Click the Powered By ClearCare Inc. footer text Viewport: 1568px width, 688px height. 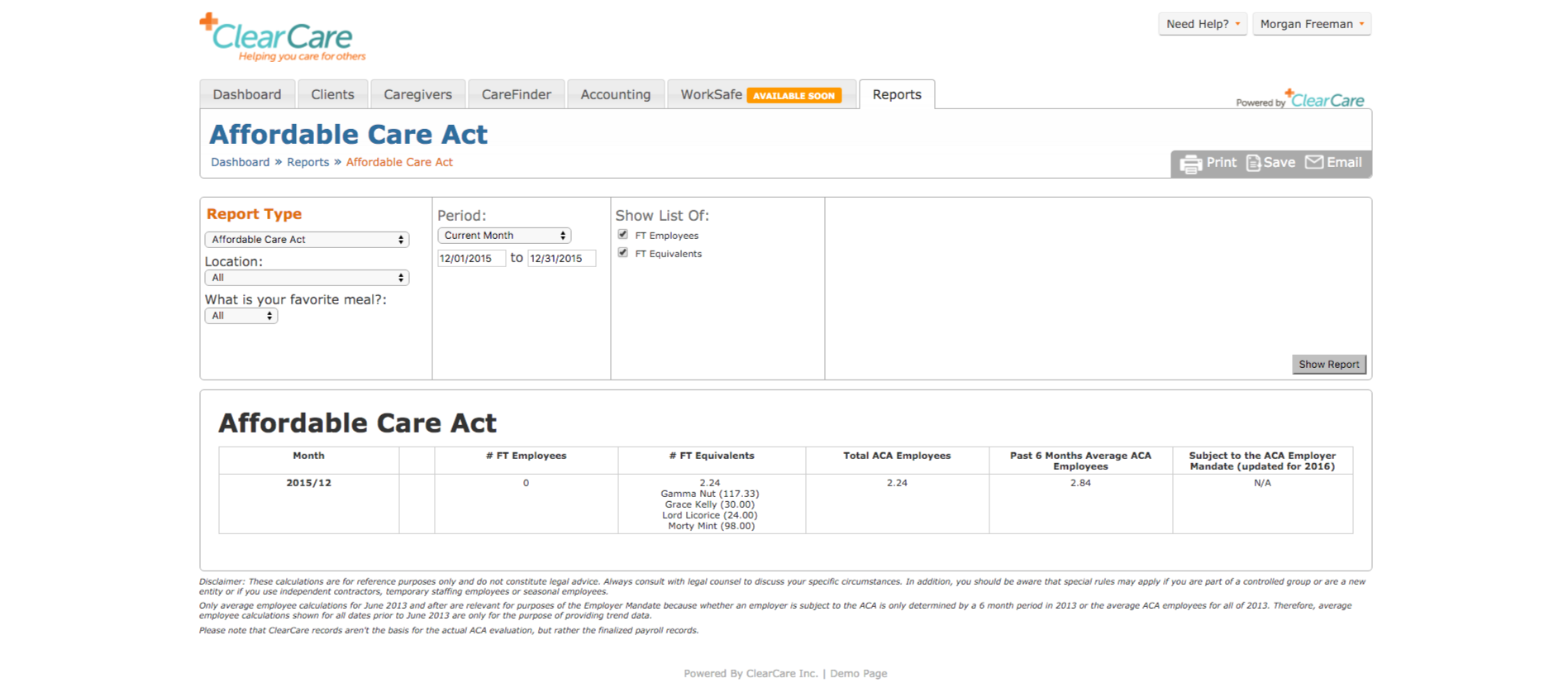click(x=751, y=674)
